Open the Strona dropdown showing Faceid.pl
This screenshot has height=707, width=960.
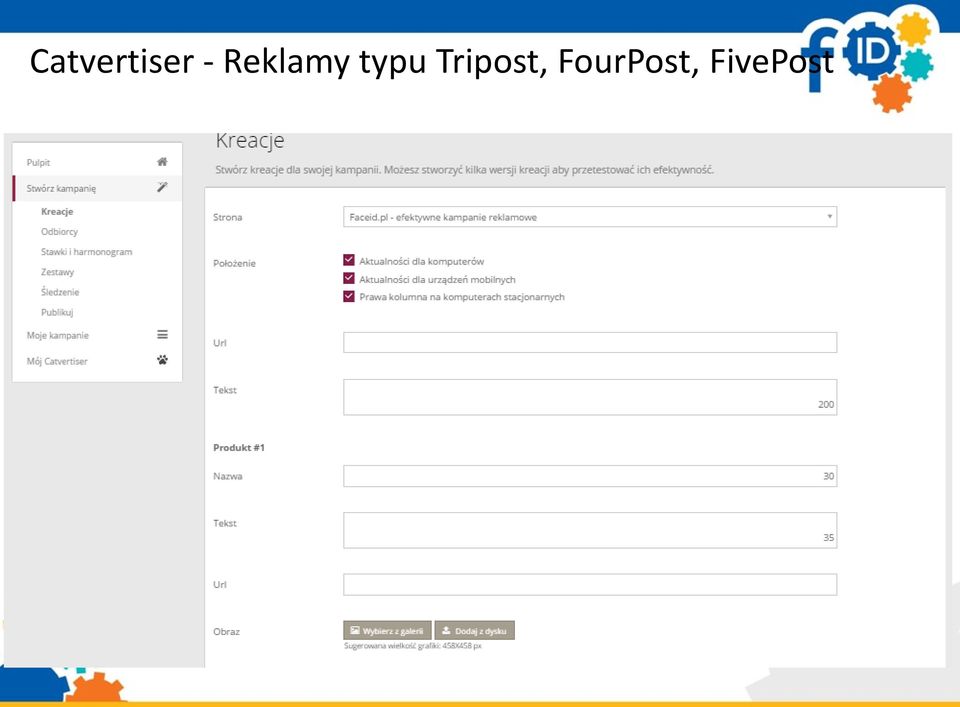click(590, 217)
